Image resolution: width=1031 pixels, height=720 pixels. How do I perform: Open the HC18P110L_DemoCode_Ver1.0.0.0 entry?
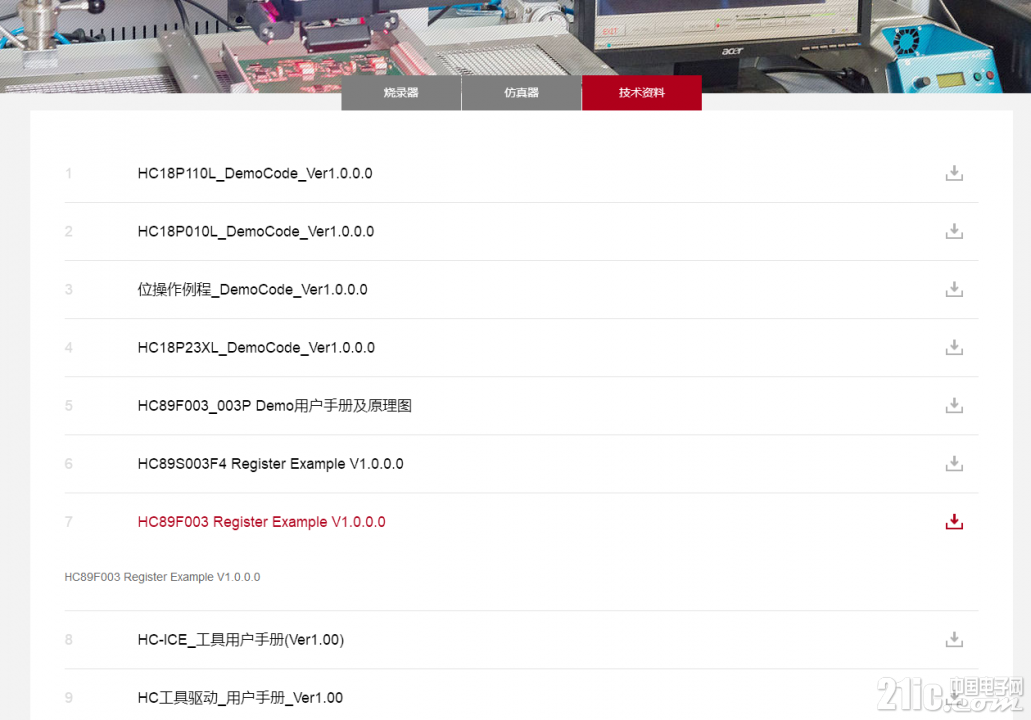tap(255, 174)
